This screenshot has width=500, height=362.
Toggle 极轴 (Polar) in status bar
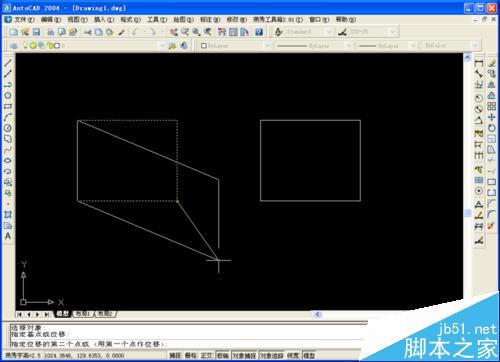click(x=223, y=355)
